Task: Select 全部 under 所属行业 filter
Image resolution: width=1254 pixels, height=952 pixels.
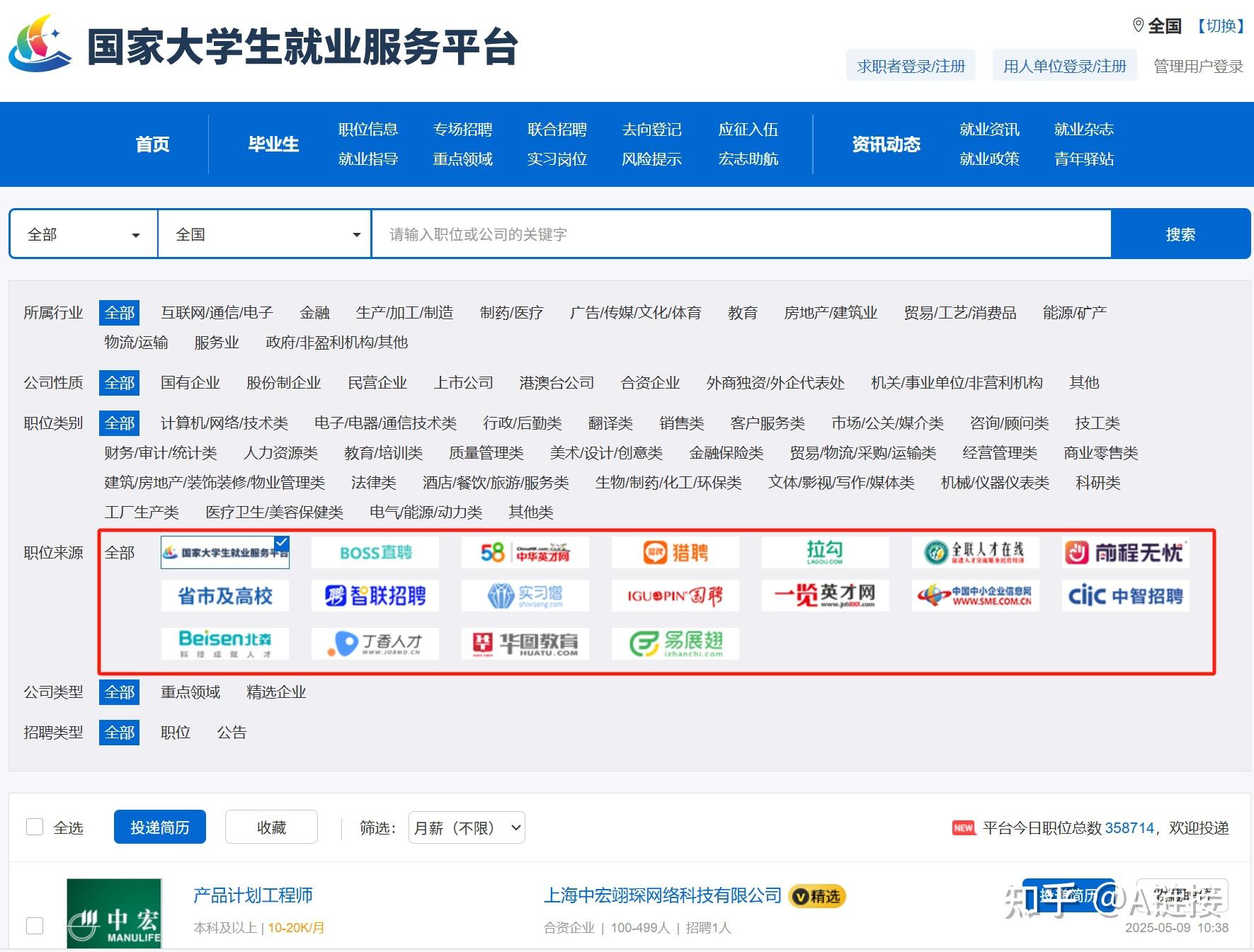Action: tap(119, 313)
